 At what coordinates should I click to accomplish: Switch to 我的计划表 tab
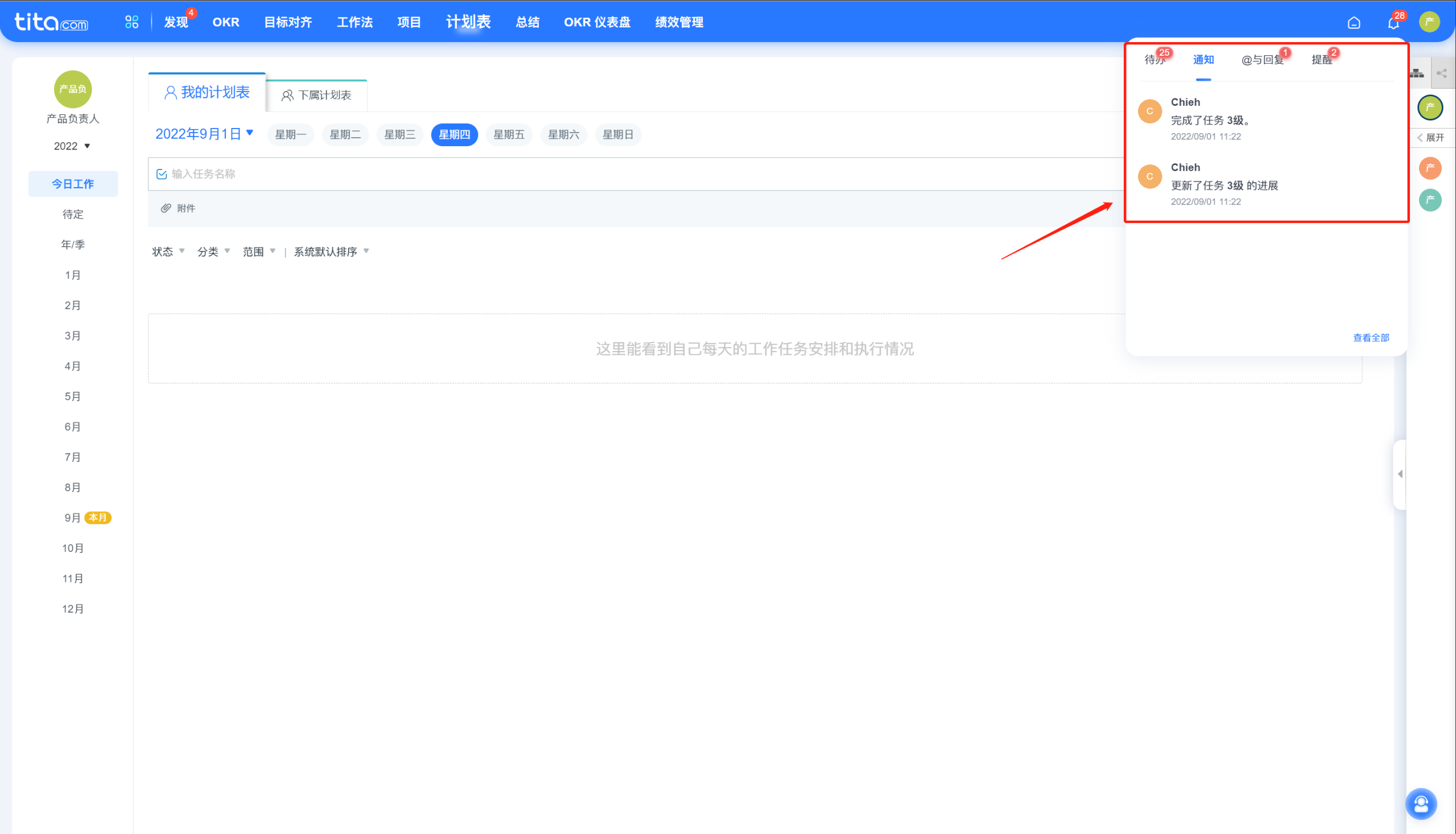point(207,92)
